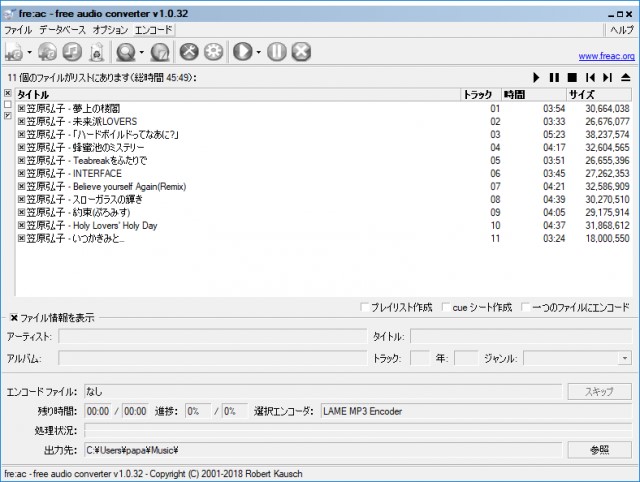Image resolution: width=640 pixels, height=482 pixels.
Task: Open the ジャンル dropdown
Action: (x=625, y=358)
